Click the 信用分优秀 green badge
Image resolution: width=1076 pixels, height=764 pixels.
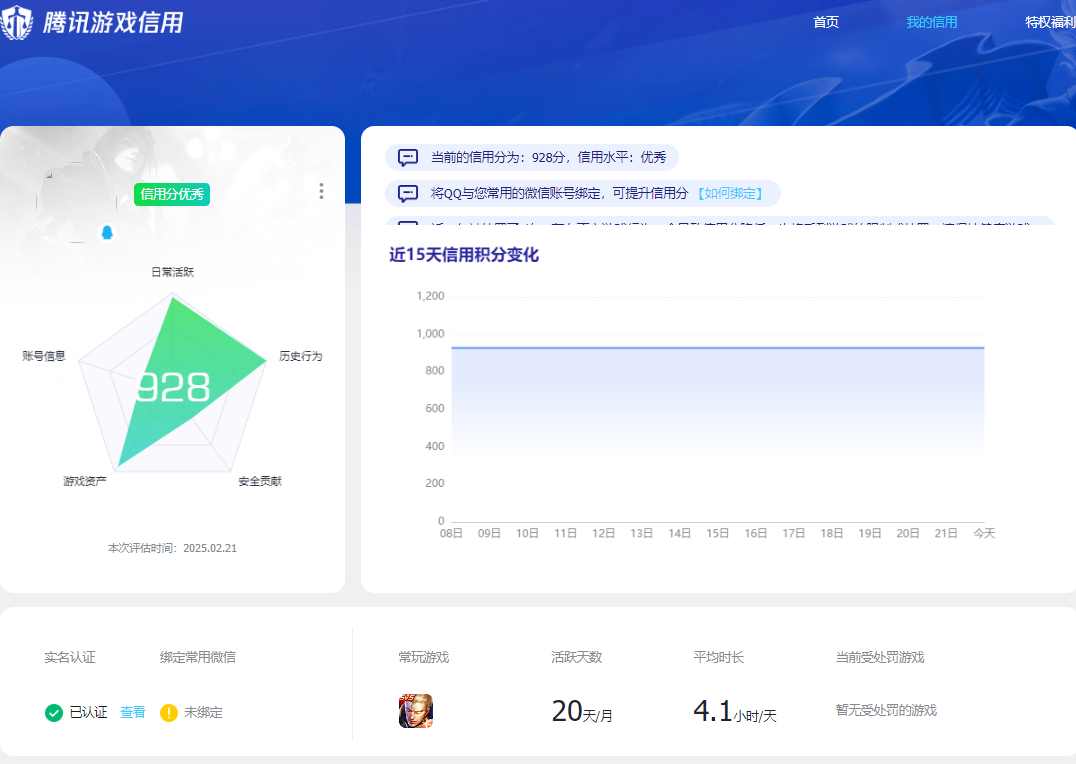pos(172,194)
